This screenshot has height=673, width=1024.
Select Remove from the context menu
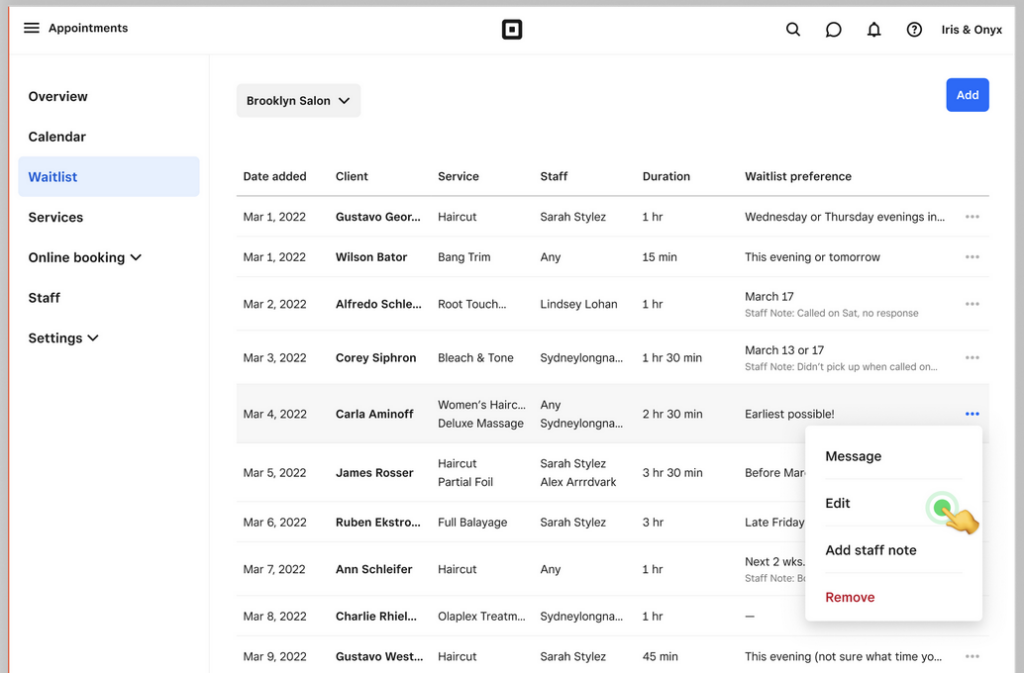pyautogui.click(x=849, y=597)
